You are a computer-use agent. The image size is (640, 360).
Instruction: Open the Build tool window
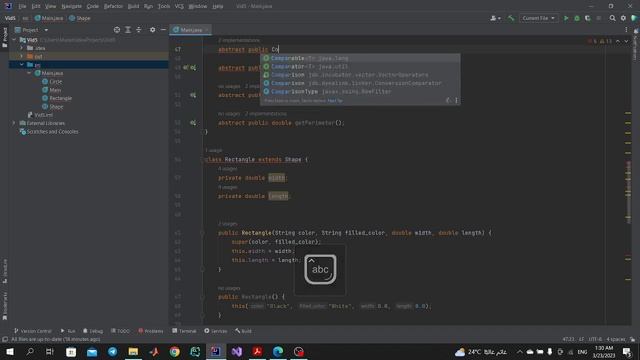[x=243, y=331]
